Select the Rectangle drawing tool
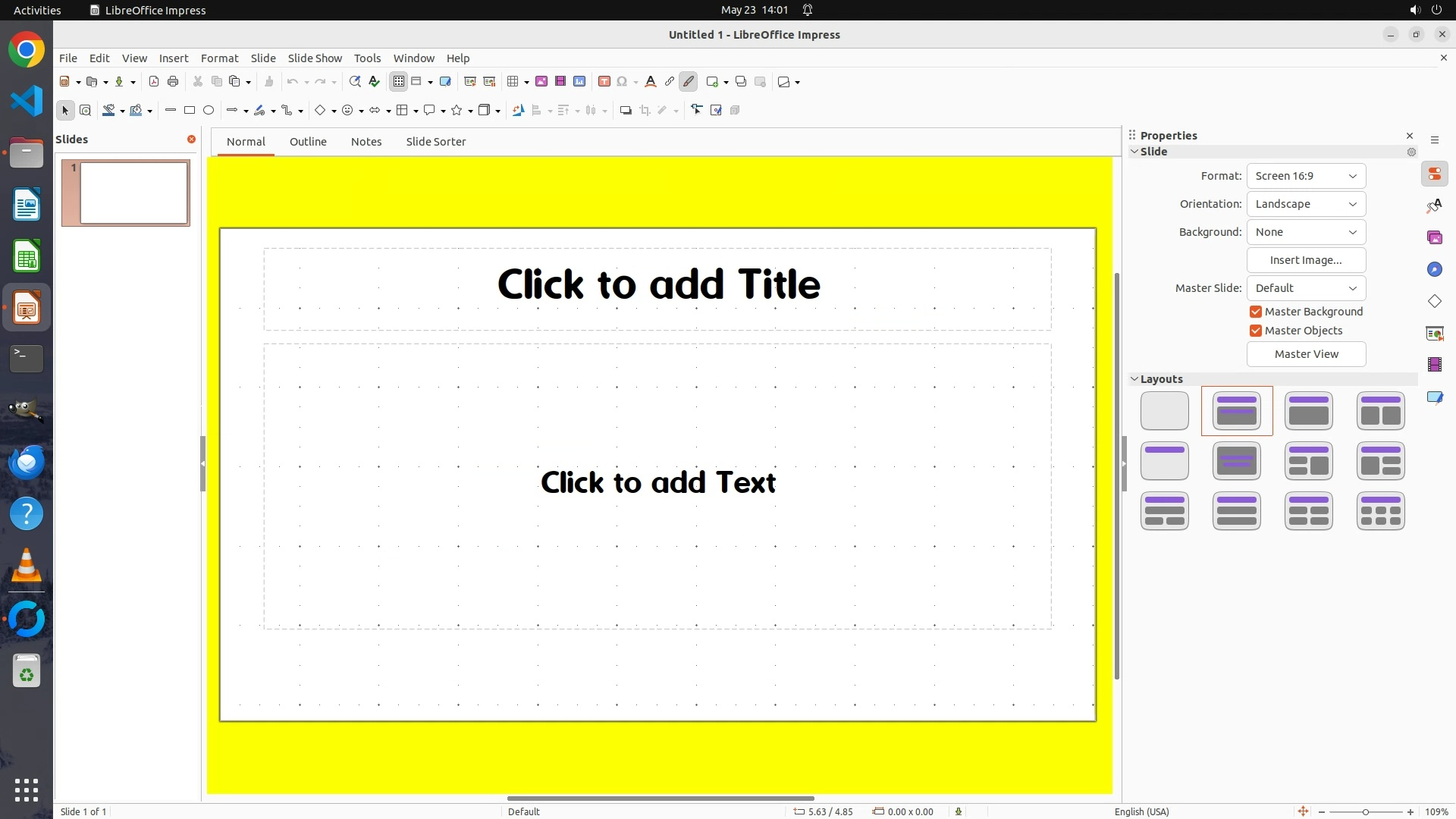The height and width of the screenshot is (819, 1456). pos(190,111)
